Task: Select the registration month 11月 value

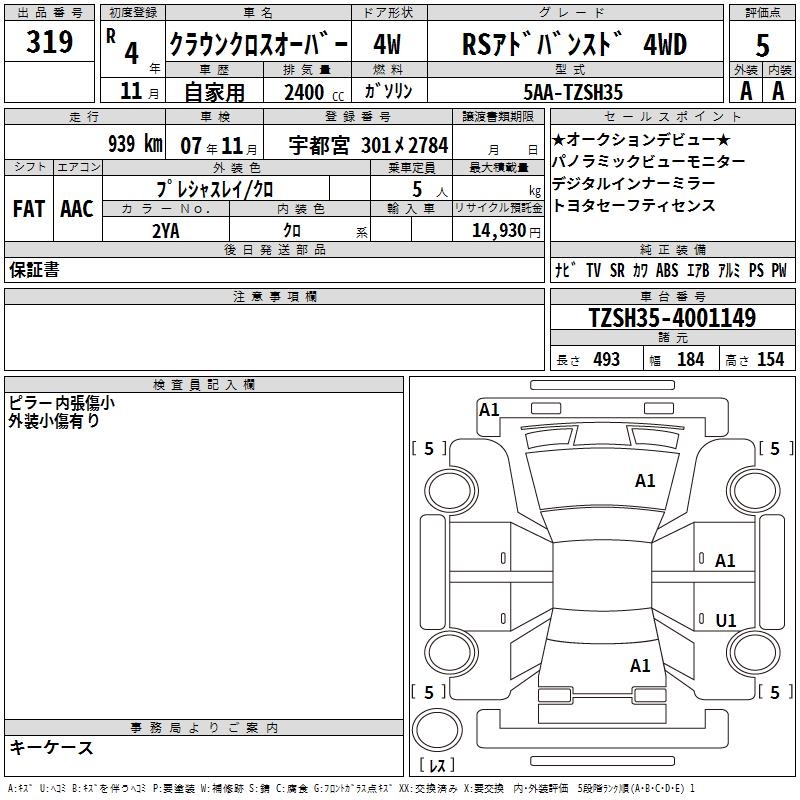Action: [139, 91]
